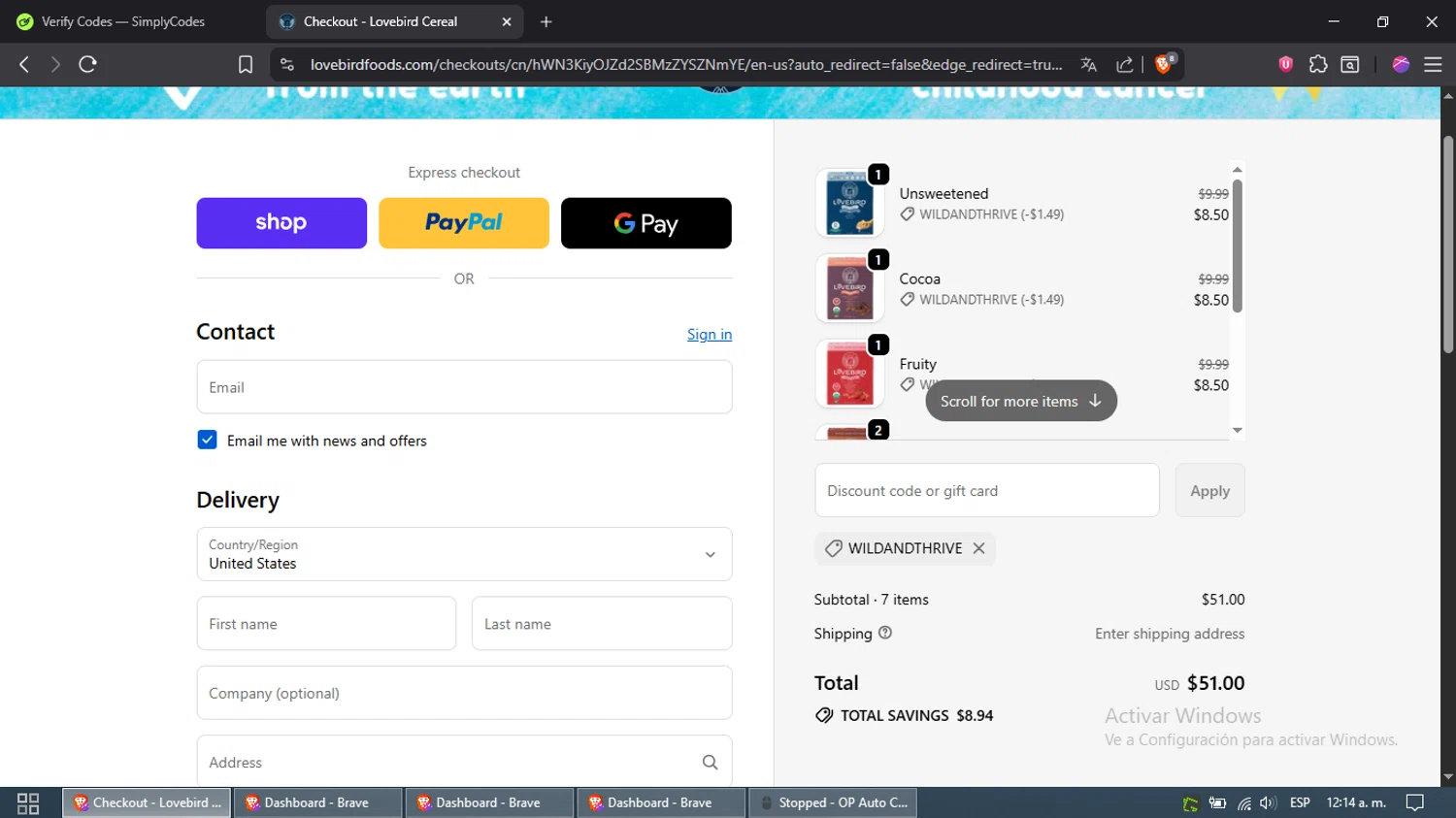
Task: Click order list scroll up arrow
Action: pos(1237,170)
